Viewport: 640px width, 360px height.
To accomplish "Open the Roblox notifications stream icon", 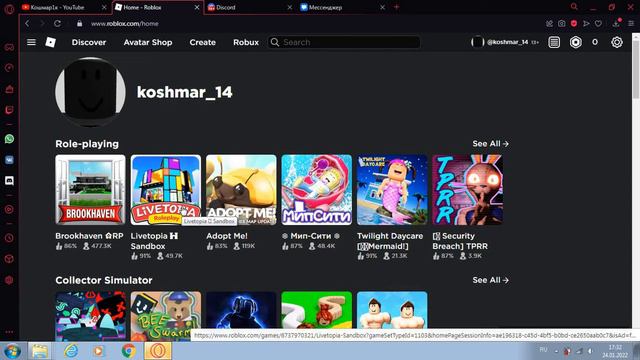I will click(554, 42).
